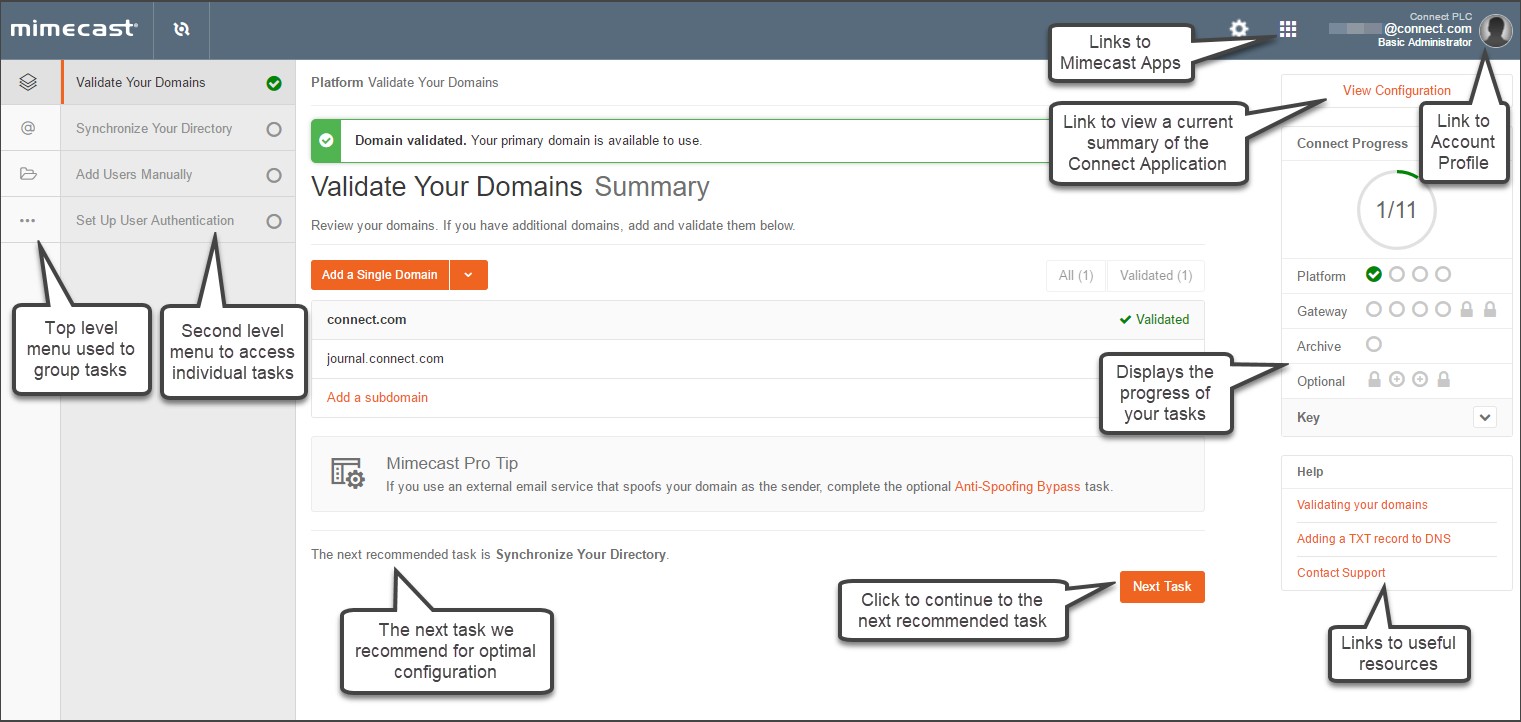1521x722 pixels.
Task: Click the 1/11 Connect Progress ring
Action: (1396, 211)
